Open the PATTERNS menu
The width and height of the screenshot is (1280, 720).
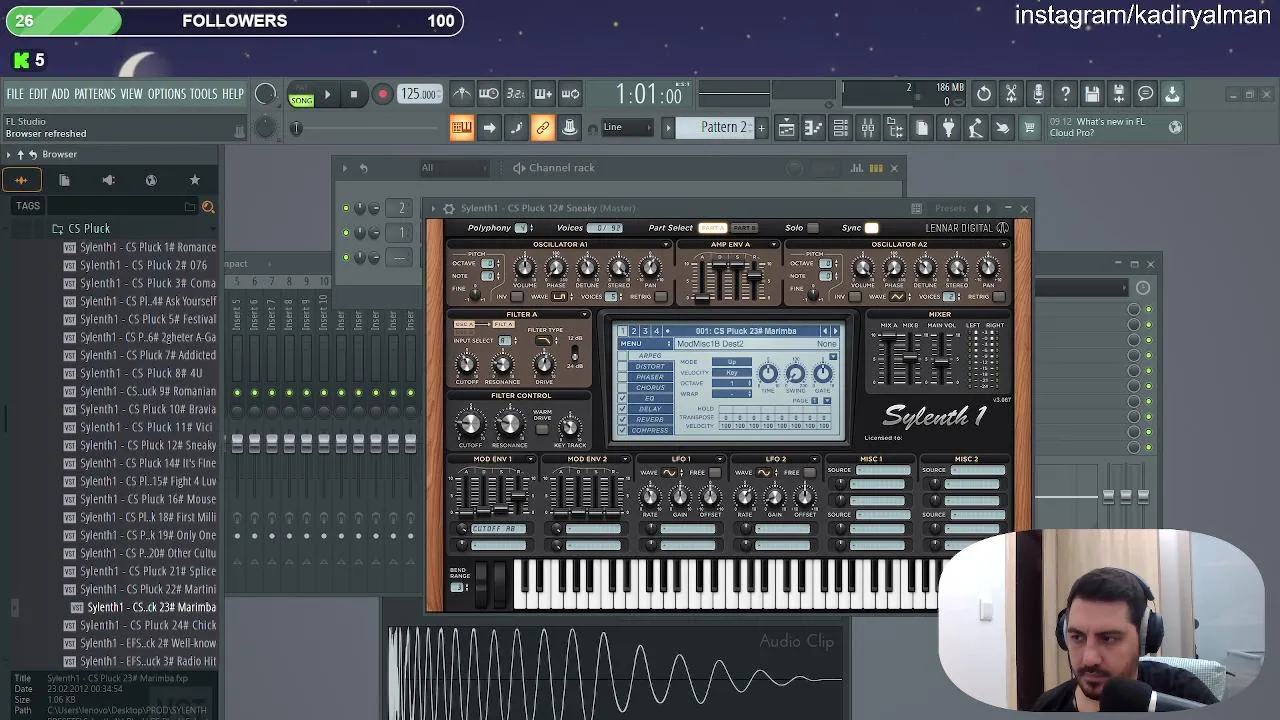95,94
